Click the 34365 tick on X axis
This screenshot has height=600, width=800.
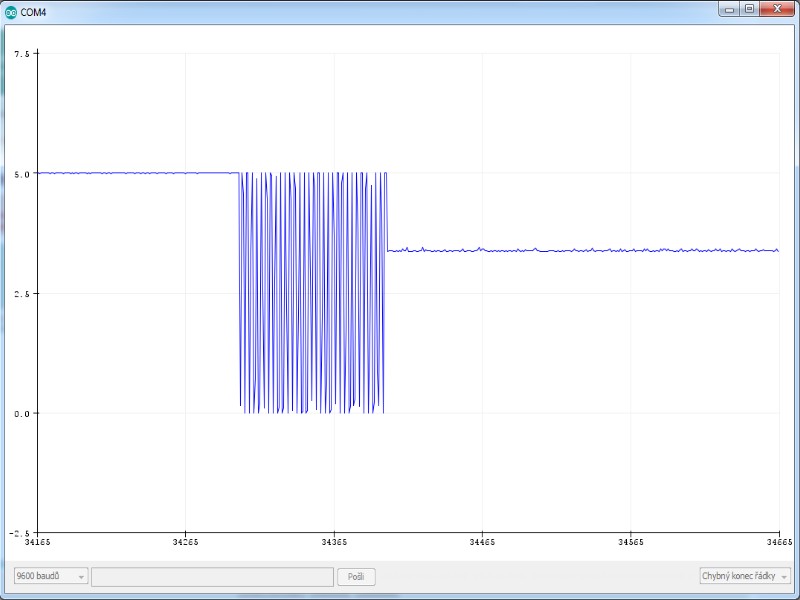pyautogui.click(x=333, y=541)
